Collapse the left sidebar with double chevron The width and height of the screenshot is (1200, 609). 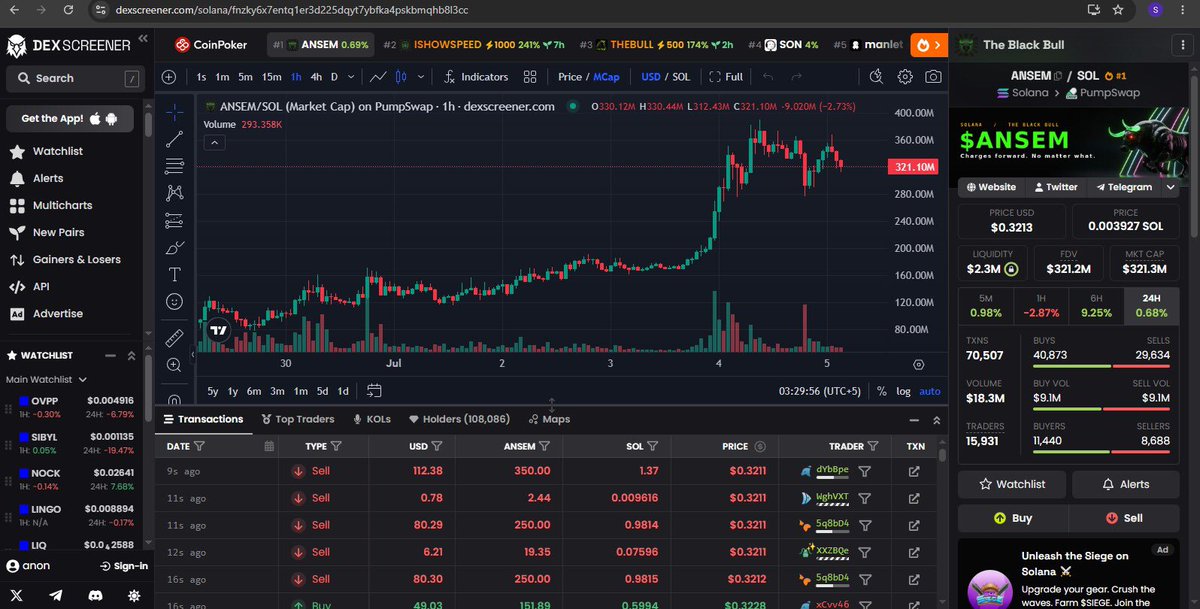[142, 39]
